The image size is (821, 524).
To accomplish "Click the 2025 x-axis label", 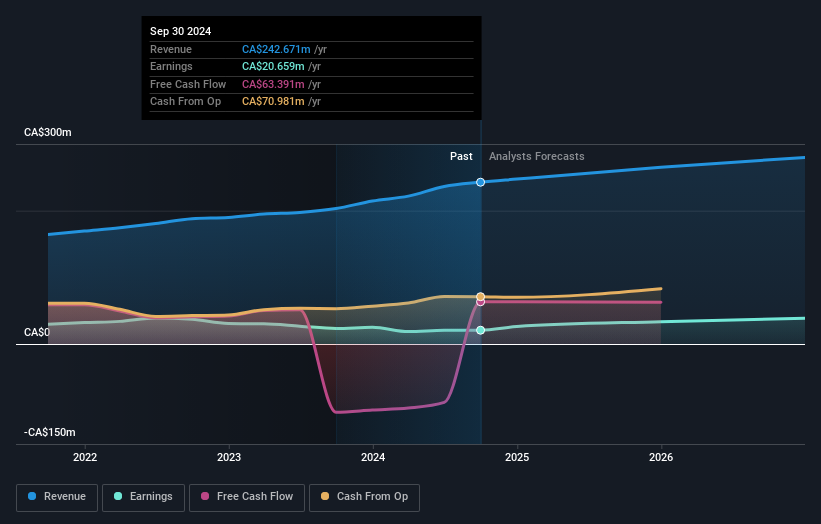I will [x=517, y=457].
